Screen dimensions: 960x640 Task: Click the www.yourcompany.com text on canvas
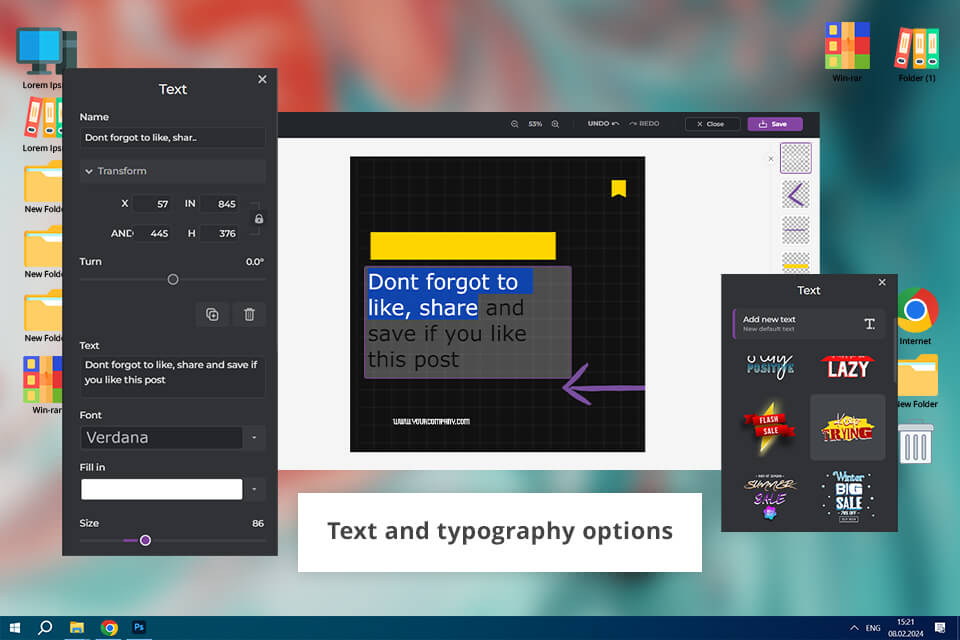pos(431,421)
